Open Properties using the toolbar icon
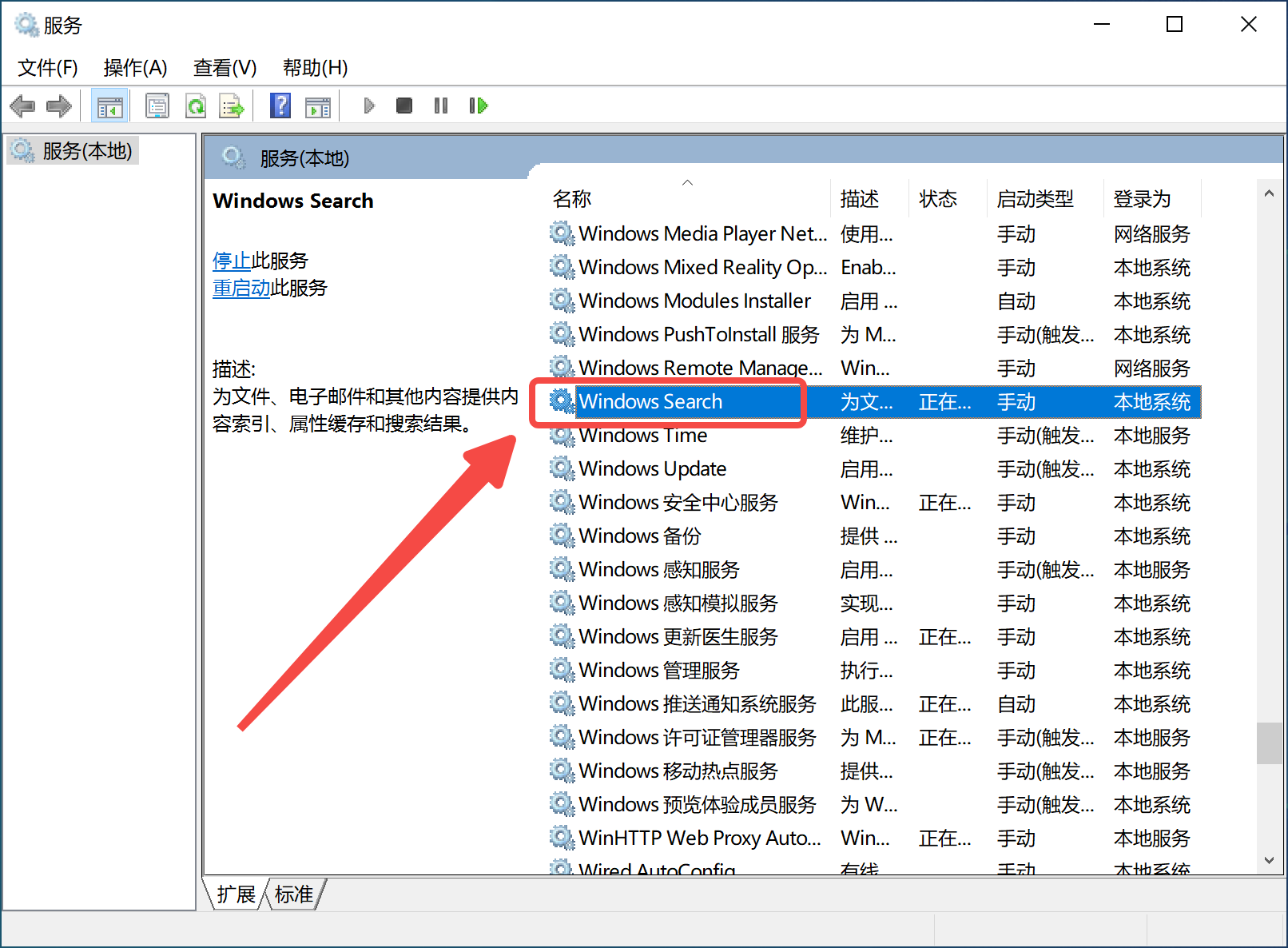Image resolution: width=1288 pixels, height=948 pixels. tap(157, 105)
